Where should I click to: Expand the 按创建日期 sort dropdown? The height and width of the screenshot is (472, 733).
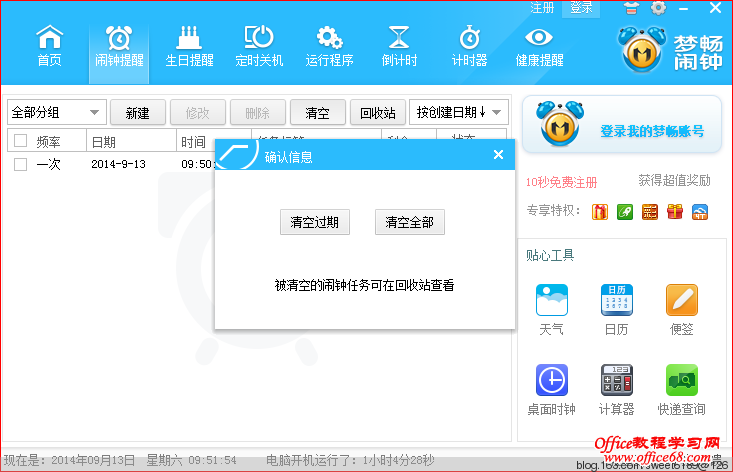[459, 112]
